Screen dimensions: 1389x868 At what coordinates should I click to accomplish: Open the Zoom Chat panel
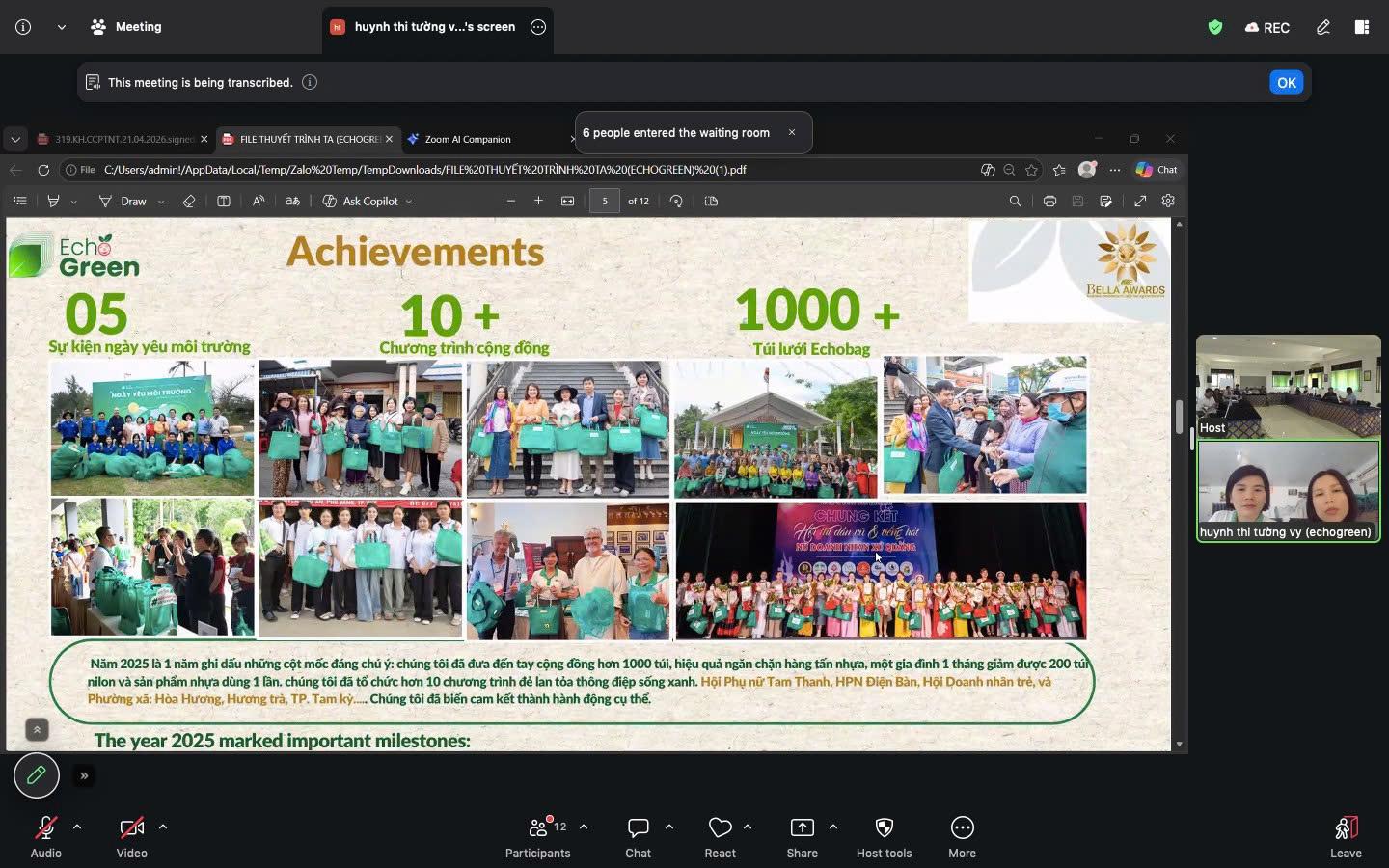[x=638, y=828]
